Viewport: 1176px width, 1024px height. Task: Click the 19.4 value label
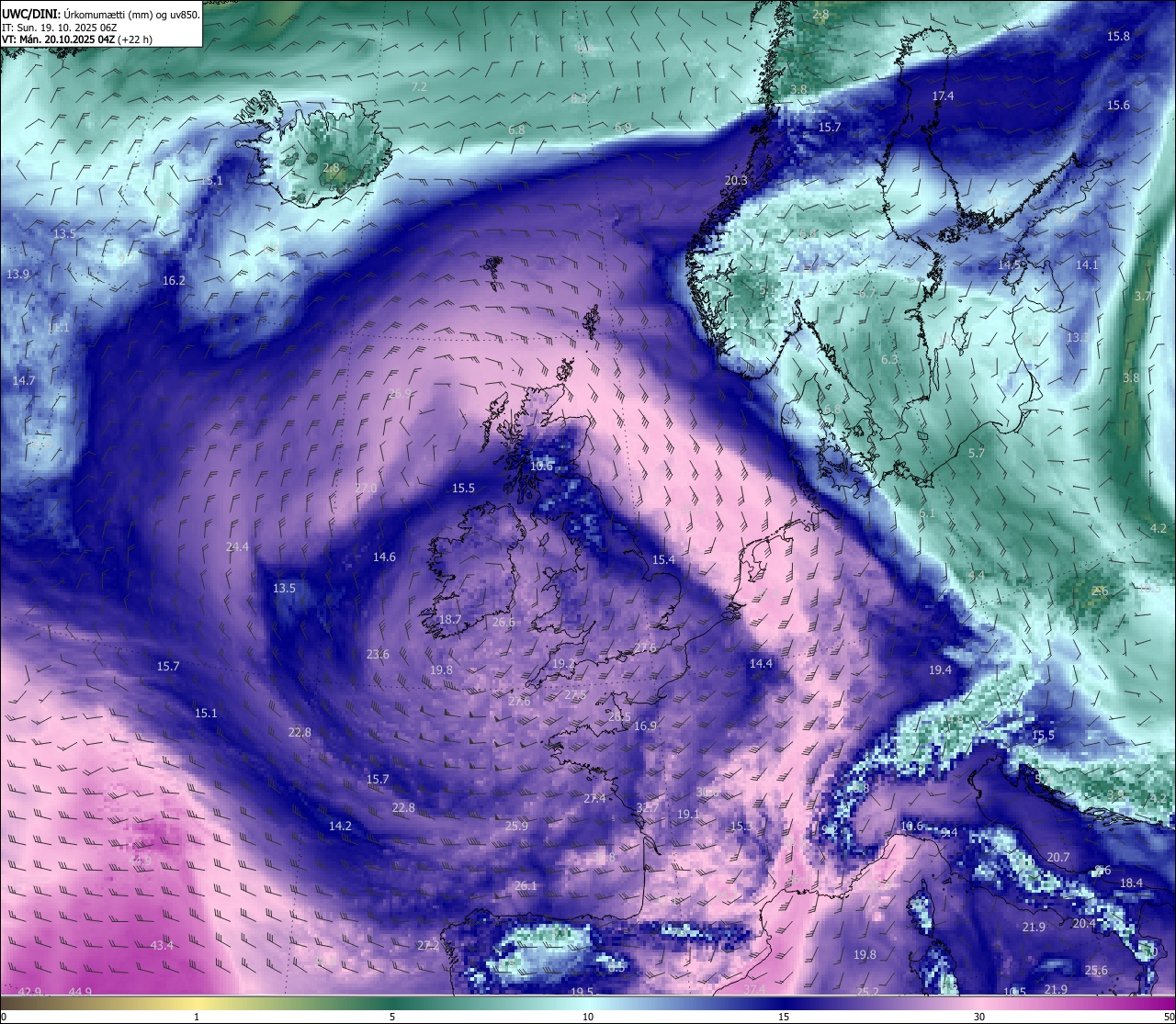pos(940,670)
